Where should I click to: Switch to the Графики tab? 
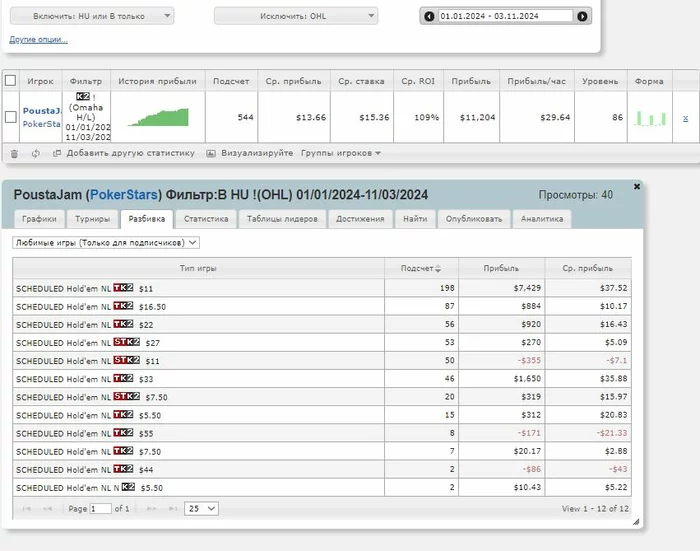(39, 219)
